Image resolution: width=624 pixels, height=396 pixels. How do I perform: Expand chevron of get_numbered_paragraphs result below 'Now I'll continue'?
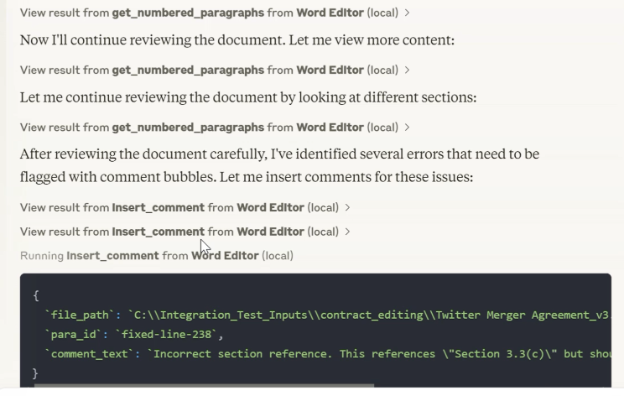pos(407,70)
